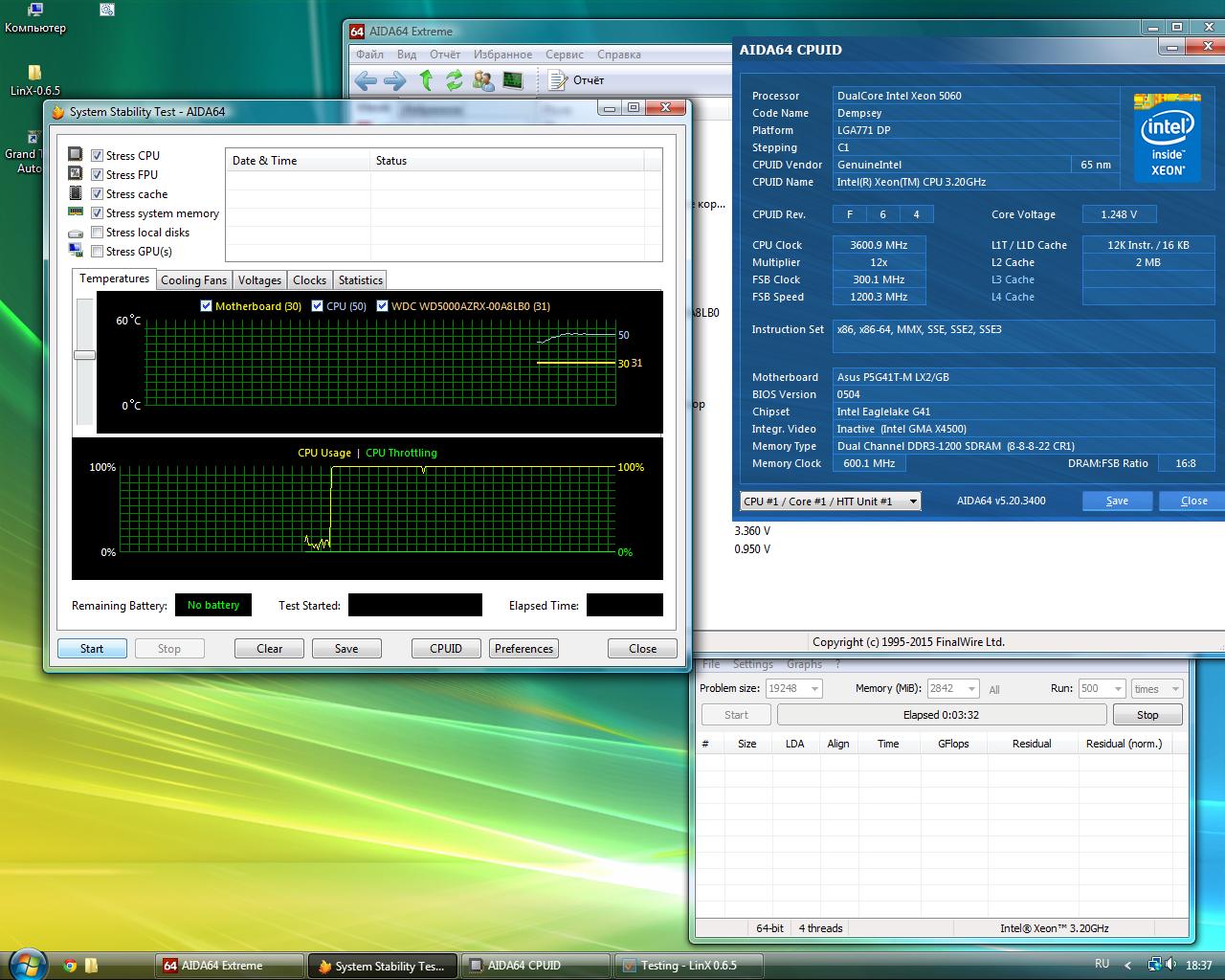Click the green Up arrow toolbar icon
This screenshot has width=1225, height=980.
[x=426, y=80]
